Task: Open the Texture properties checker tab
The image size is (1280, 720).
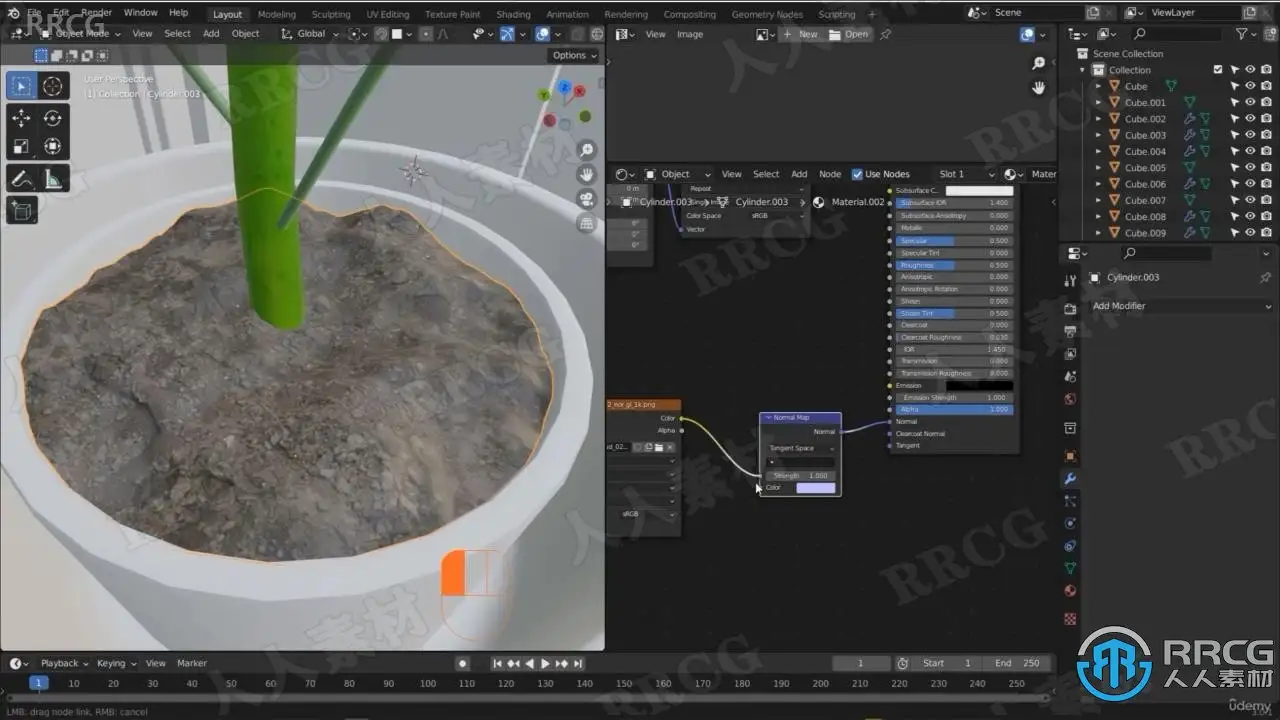Action: (x=1070, y=619)
